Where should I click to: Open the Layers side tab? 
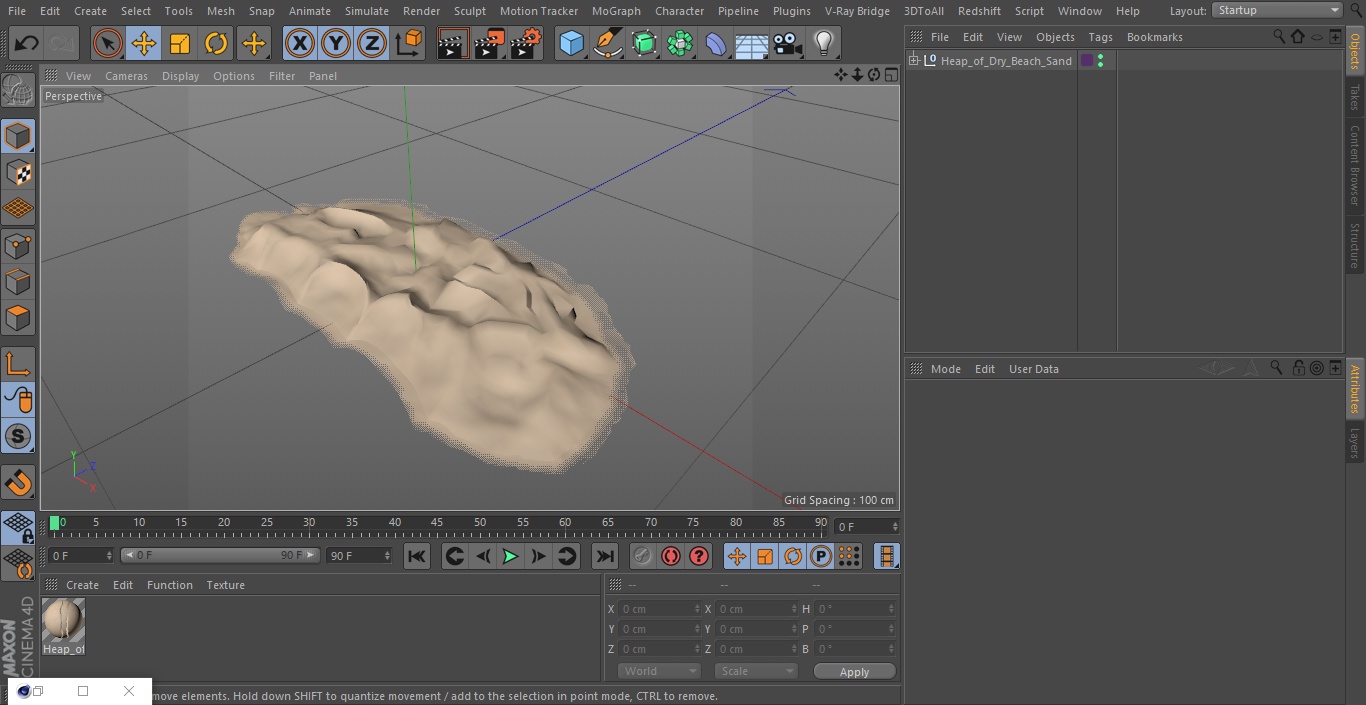click(1355, 443)
